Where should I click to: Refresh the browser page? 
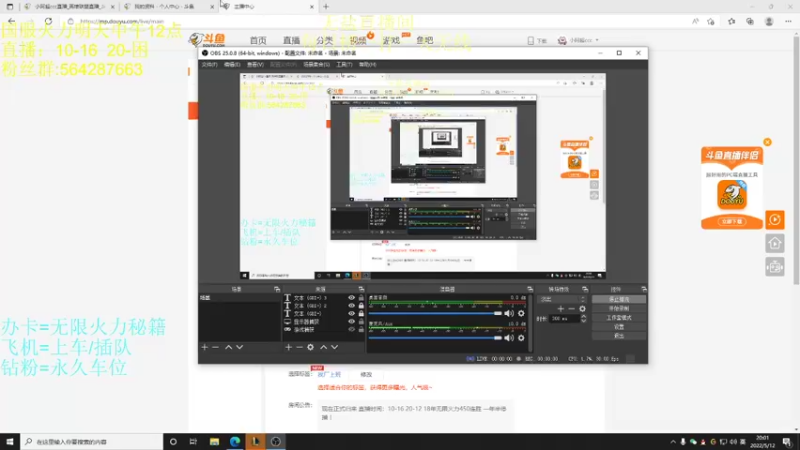click(x=48, y=21)
